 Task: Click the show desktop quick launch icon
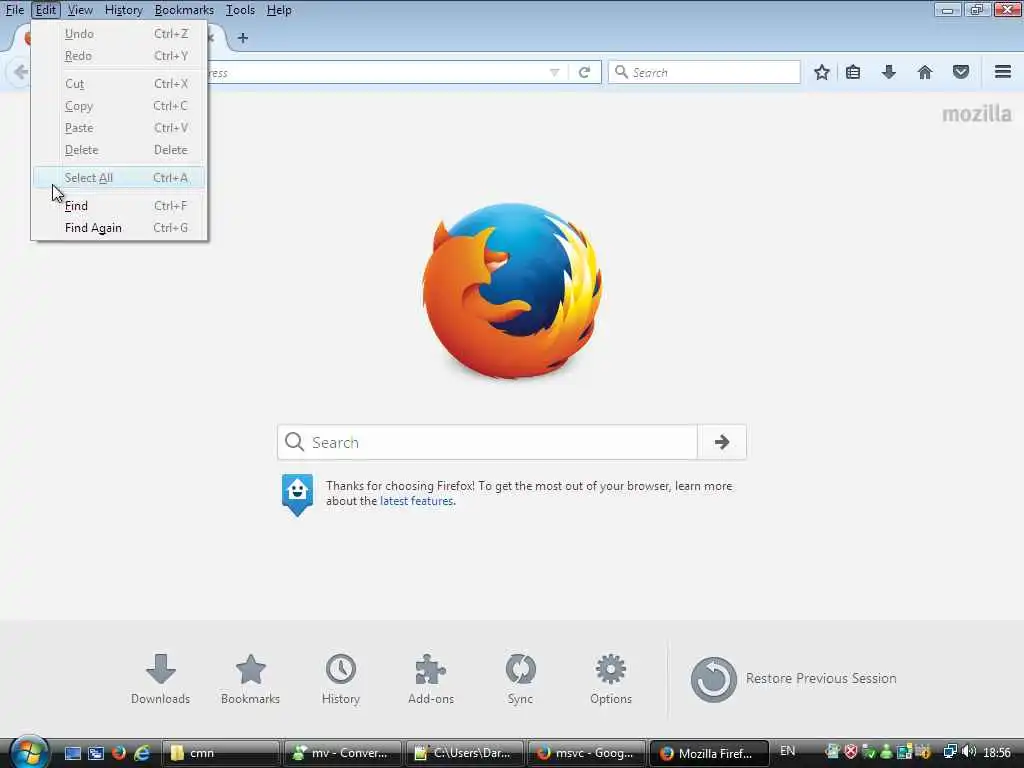click(x=72, y=753)
